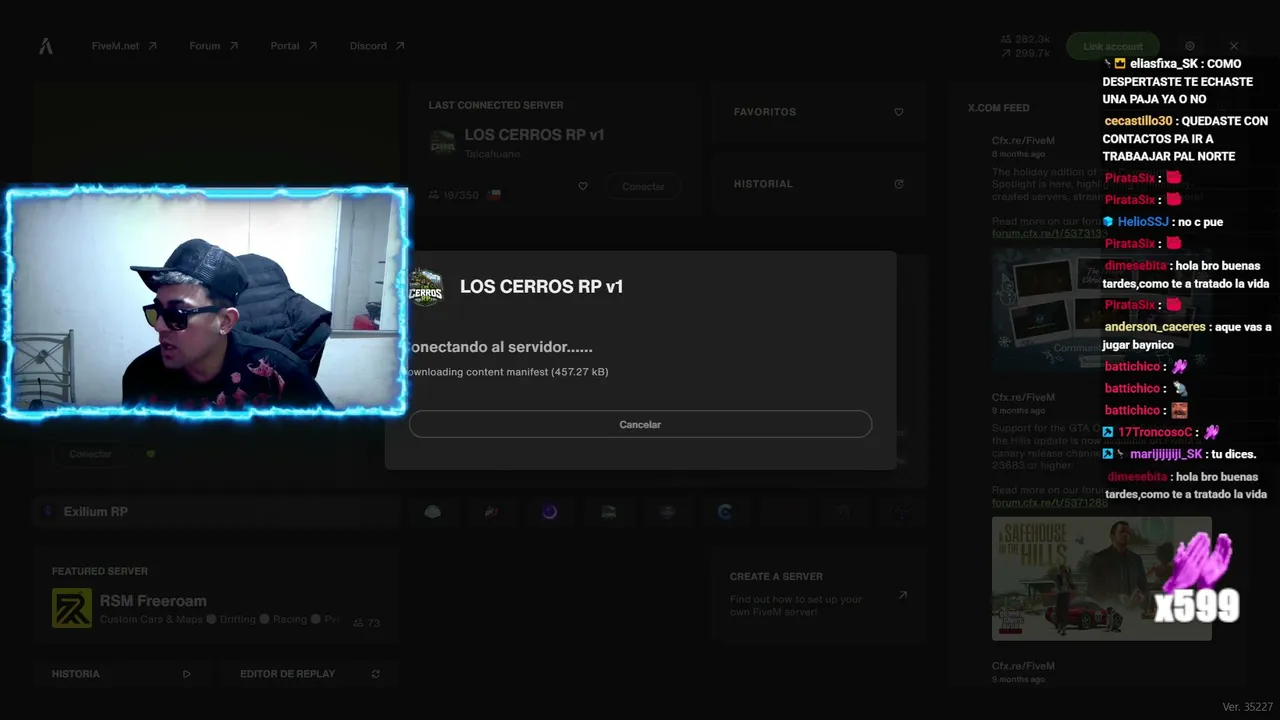Open the forum.cfx.re/t/5371286 link
This screenshot has width=1280, height=720.
pyautogui.click(x=1050, y=503)
